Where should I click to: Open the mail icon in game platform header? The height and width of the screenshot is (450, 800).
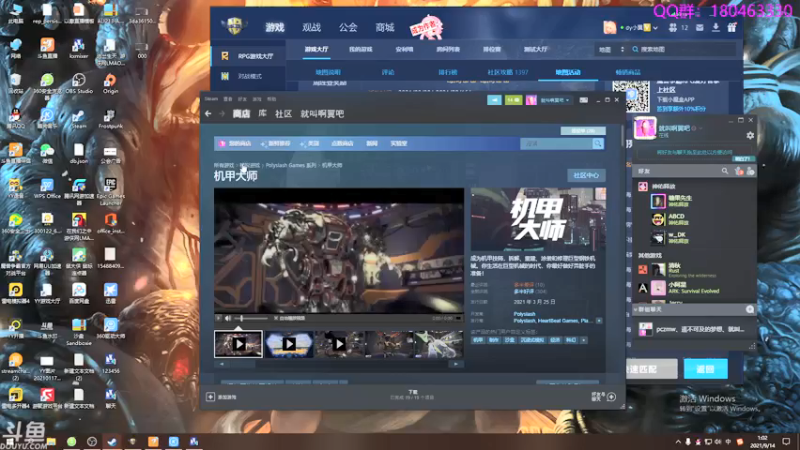[x=699, y=28]
